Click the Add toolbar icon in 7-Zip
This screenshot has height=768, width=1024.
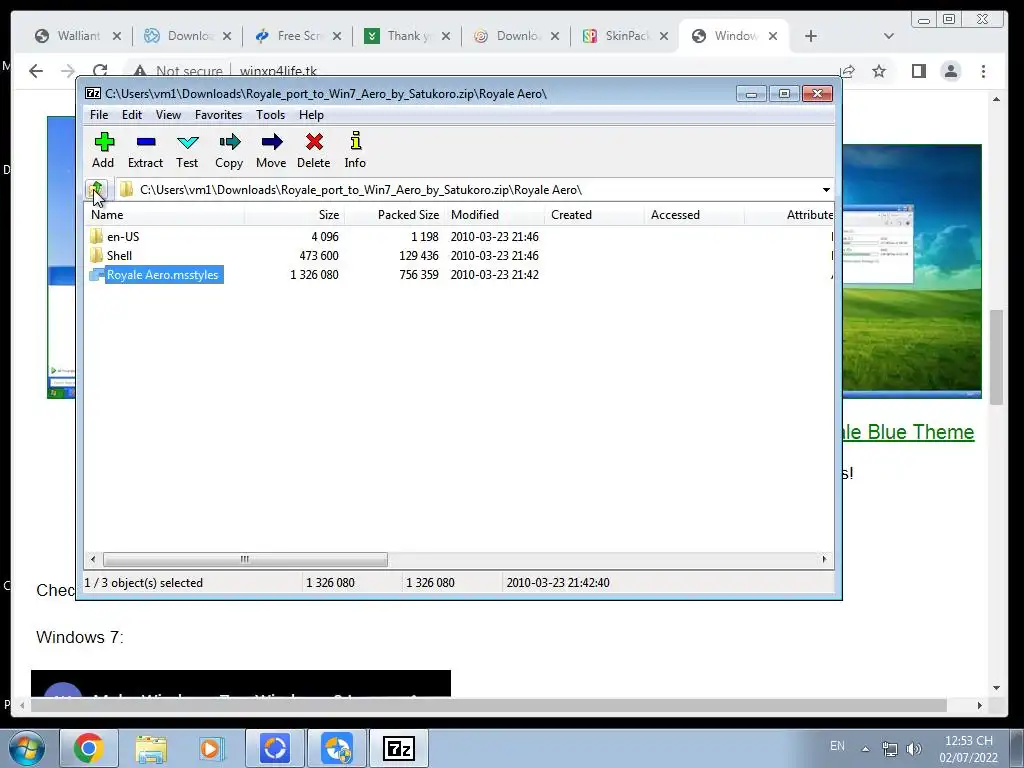pos(103,150)
